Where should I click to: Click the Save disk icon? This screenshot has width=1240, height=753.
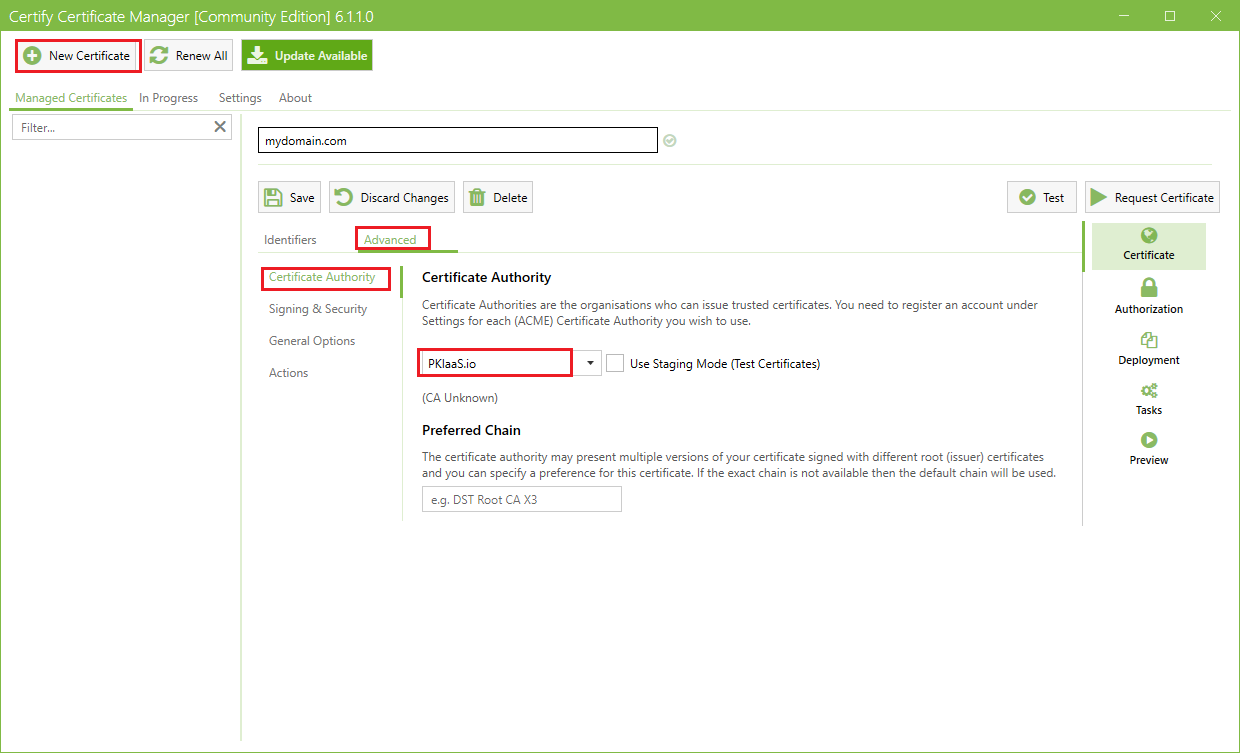coord(275,196)
